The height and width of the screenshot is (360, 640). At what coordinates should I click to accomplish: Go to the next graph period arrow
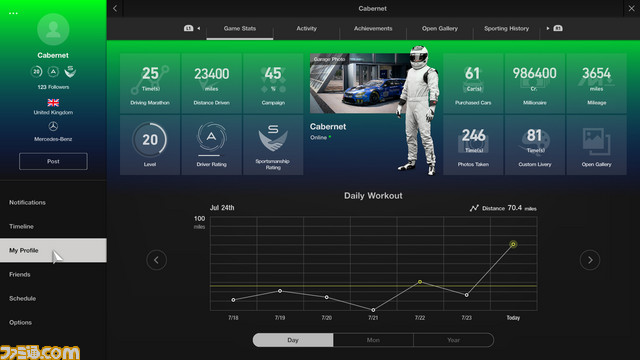click(590, 260)
